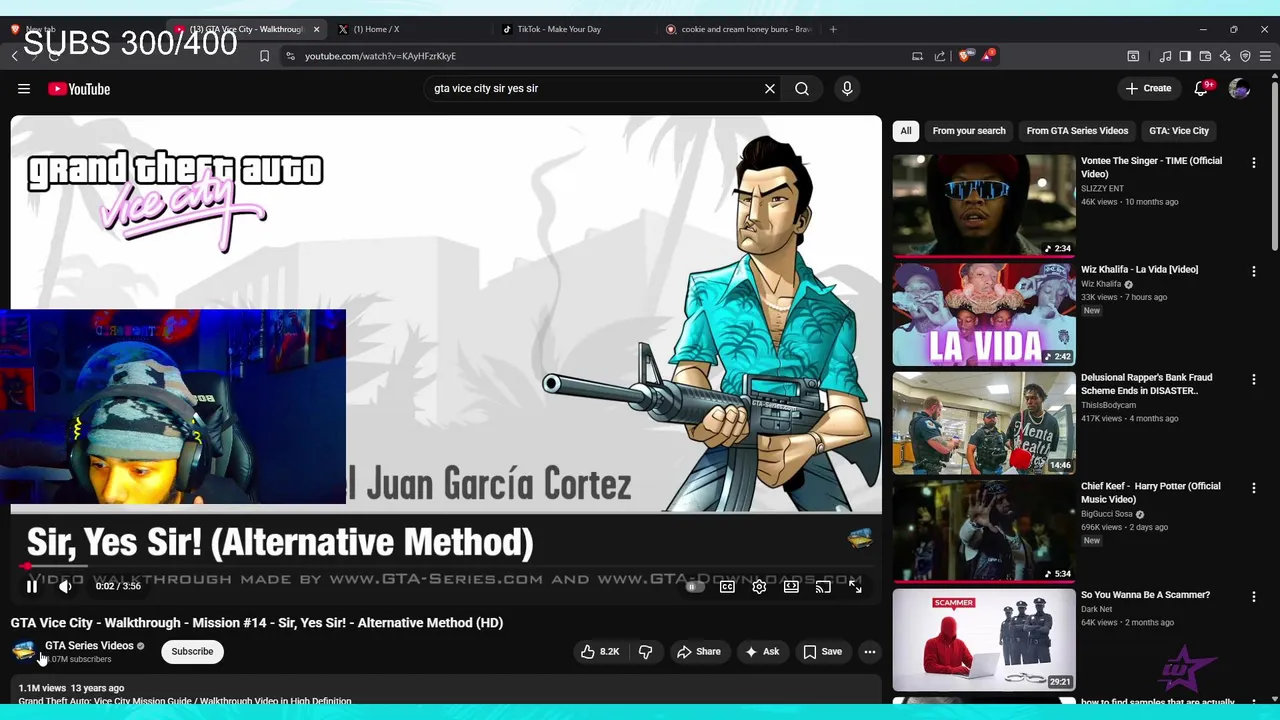The width and height of the screenshot is (1280, 720).
Task: Click the ThisIsBodycam channel name
Action: (1108, 405)
